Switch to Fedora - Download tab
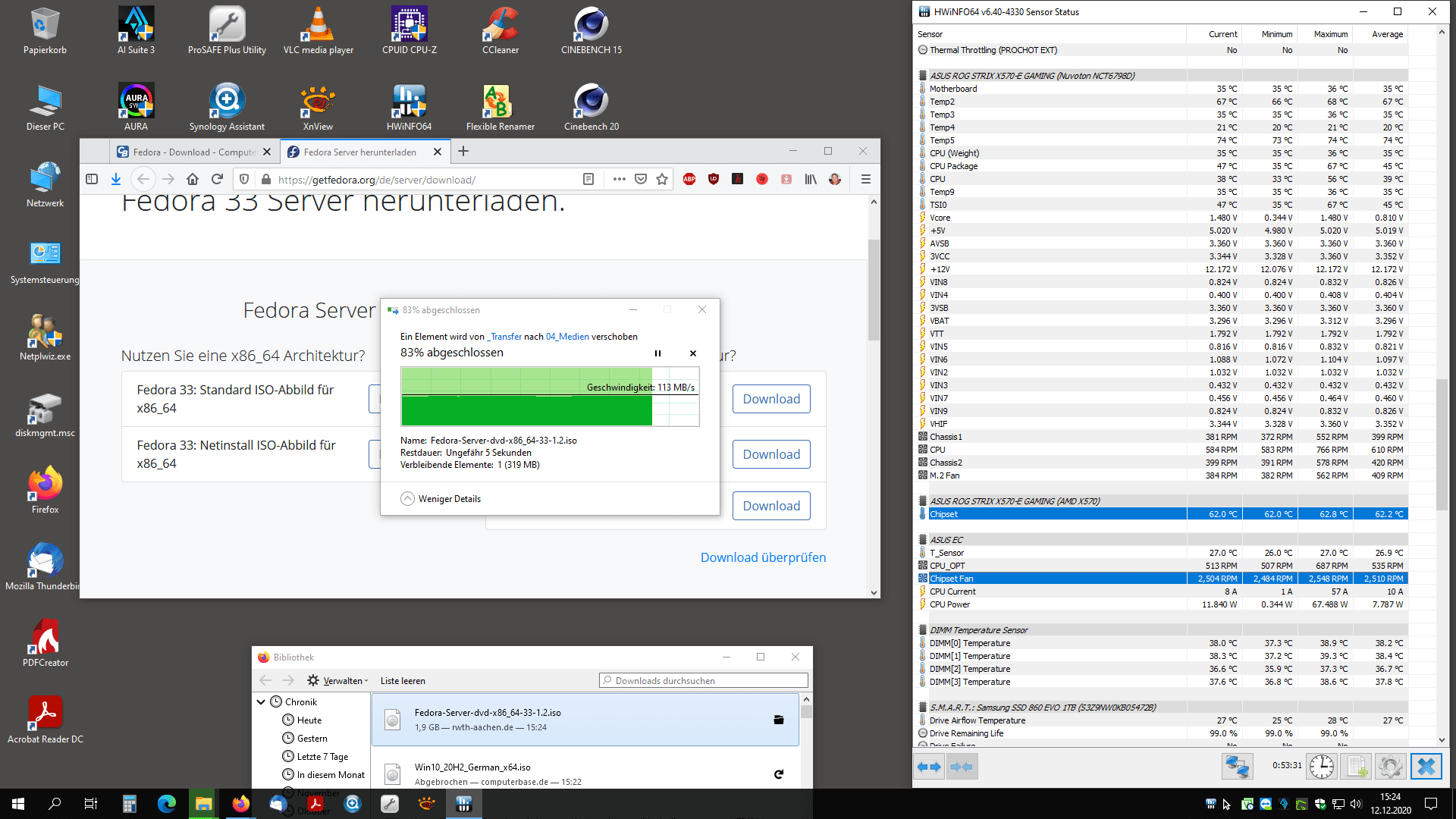This screenshot has height=819, width=1456. point(193,152)
